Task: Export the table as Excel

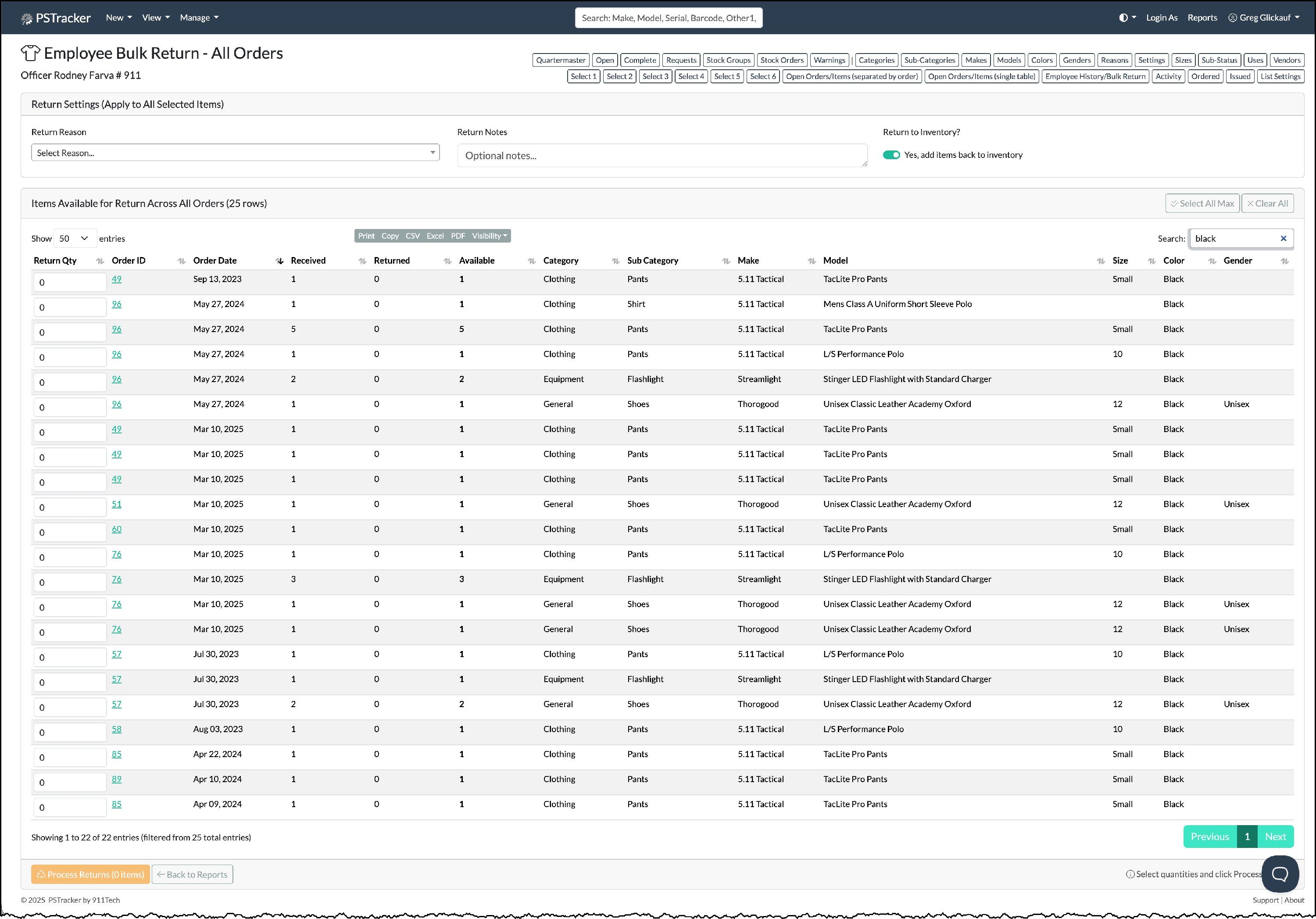Action: coord(434,236)
